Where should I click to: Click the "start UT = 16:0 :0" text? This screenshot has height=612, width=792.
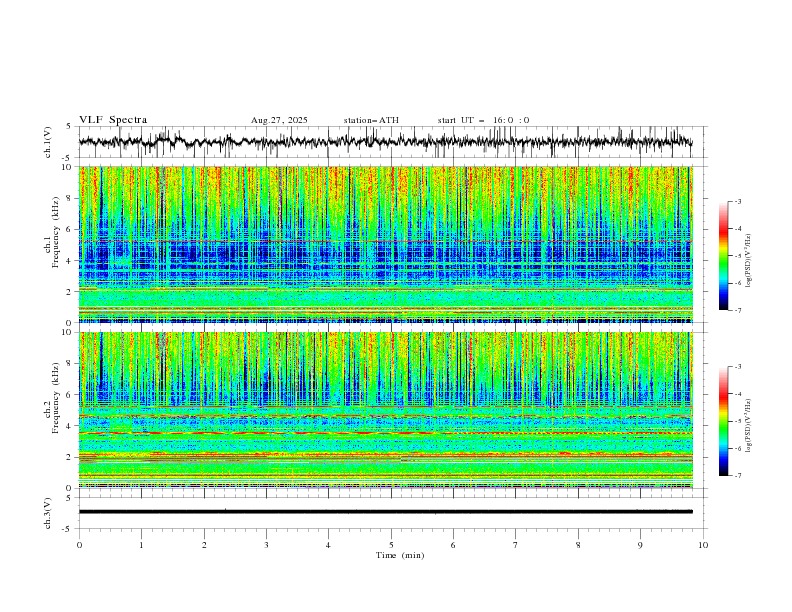483,120
